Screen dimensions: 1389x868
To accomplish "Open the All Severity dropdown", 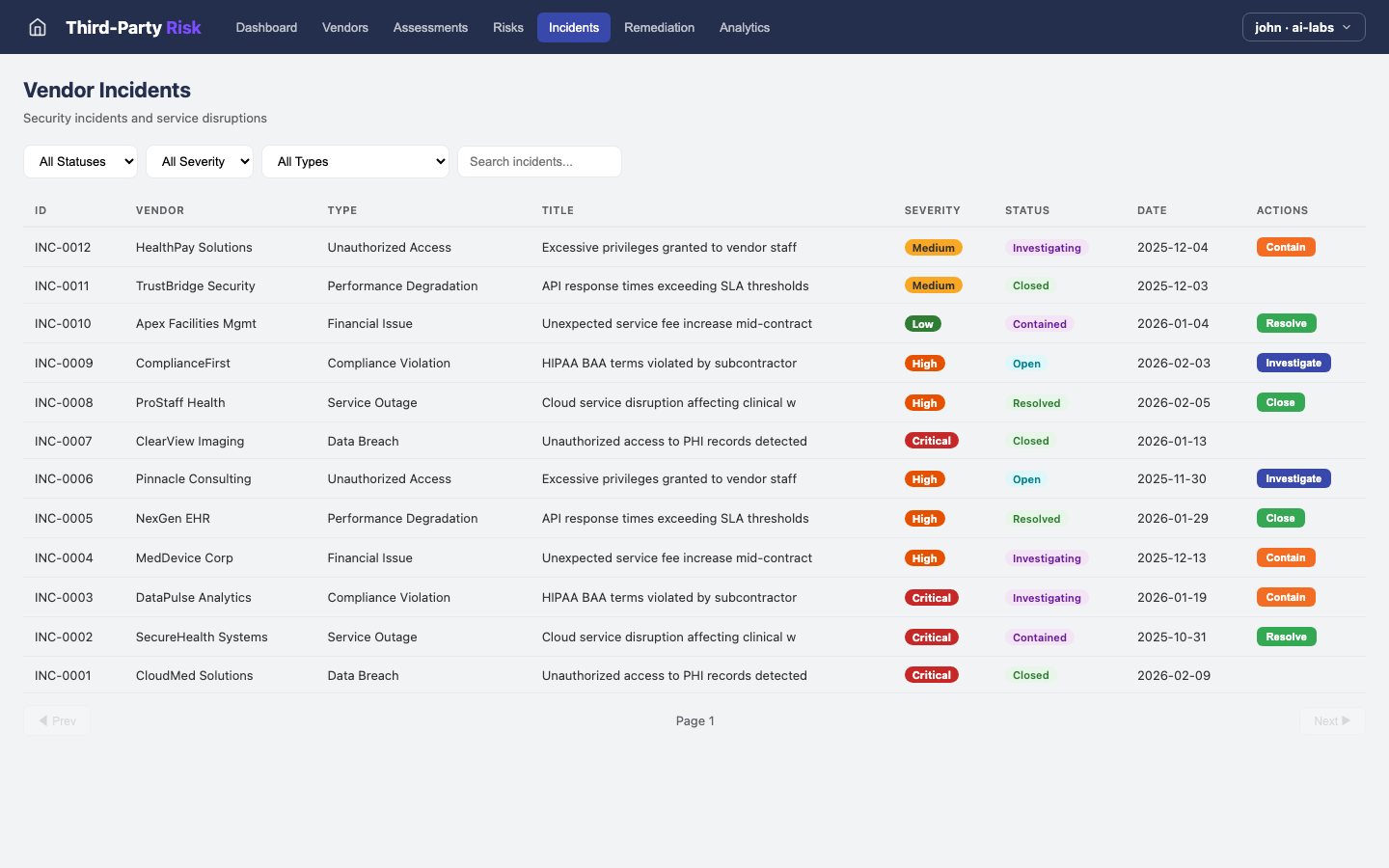I will point(200,161).
